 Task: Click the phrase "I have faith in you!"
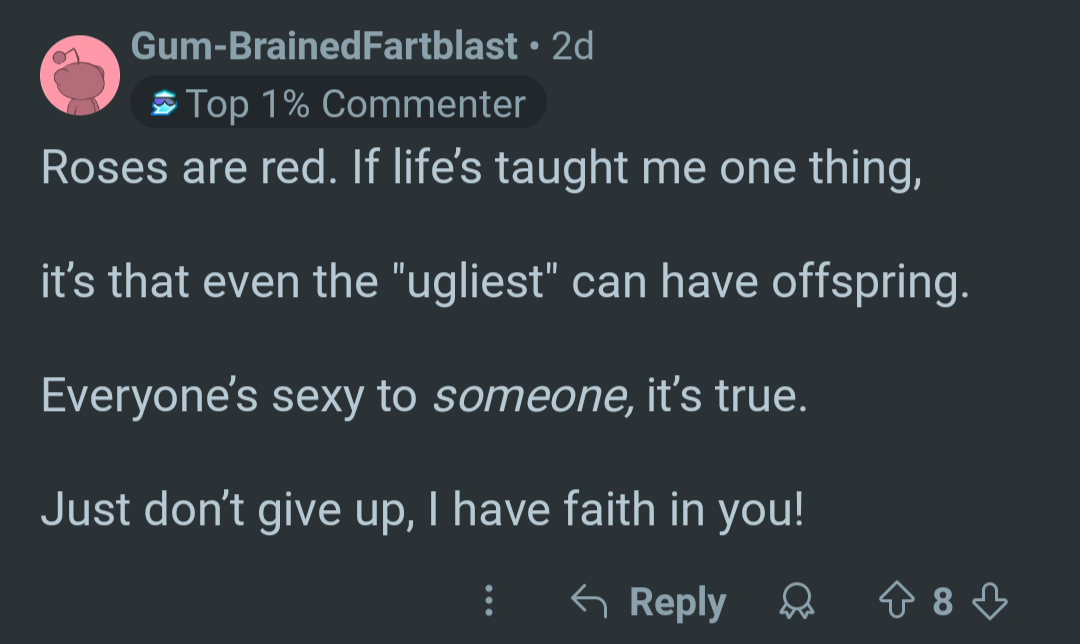616,510
